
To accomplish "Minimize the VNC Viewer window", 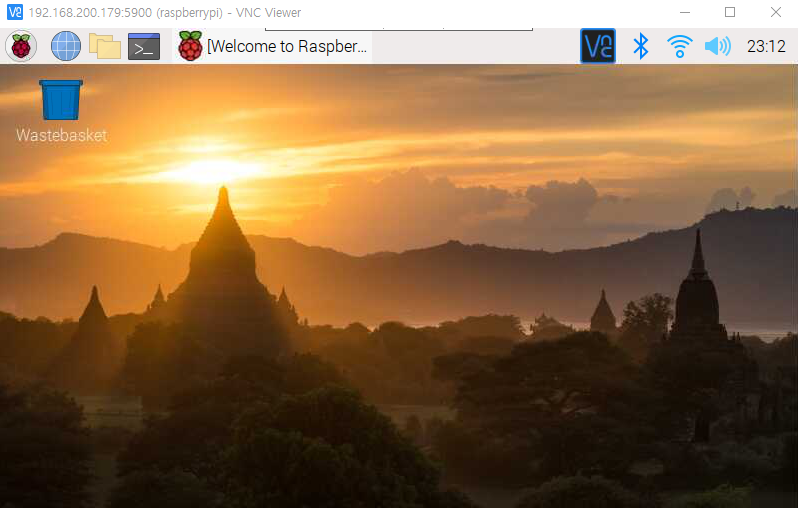I will point(685,12).
